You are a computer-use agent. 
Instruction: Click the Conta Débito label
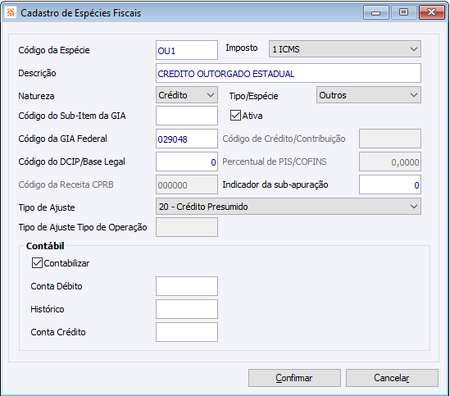56,286
